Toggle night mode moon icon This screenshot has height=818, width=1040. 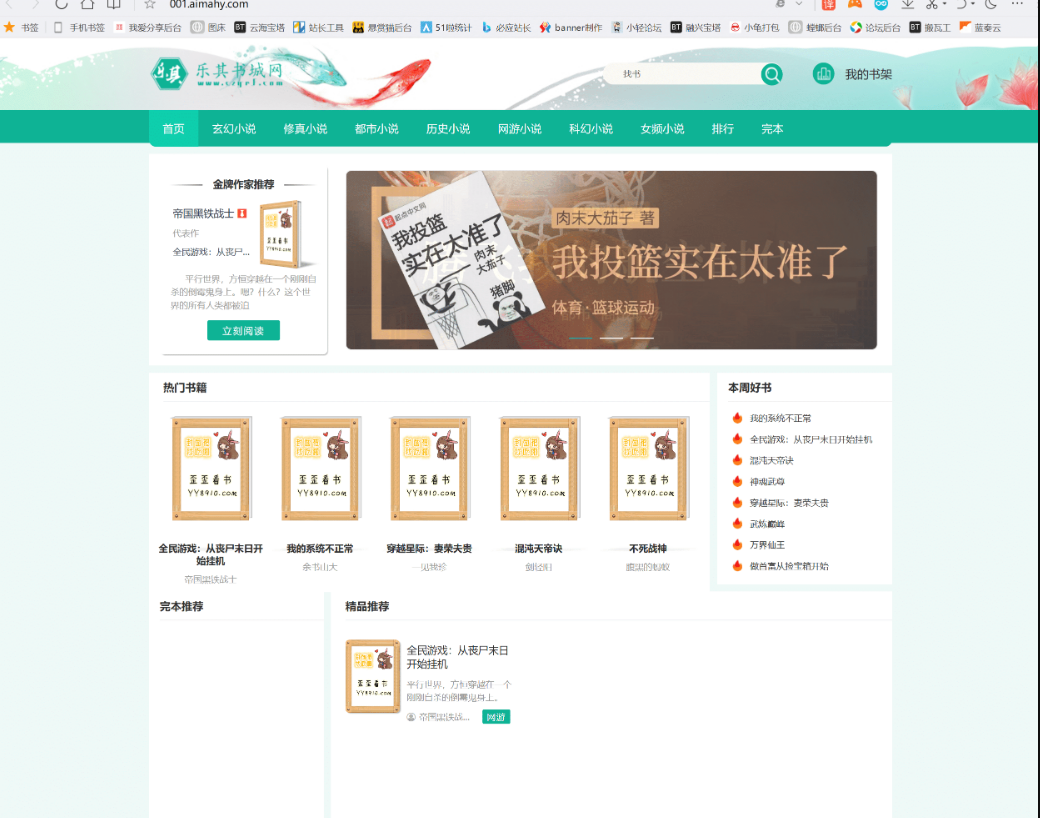pyautogui.click(x=991, y=4)
